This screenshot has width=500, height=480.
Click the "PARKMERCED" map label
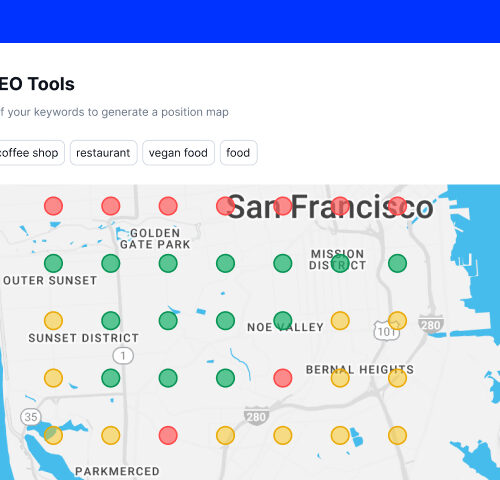117,471
